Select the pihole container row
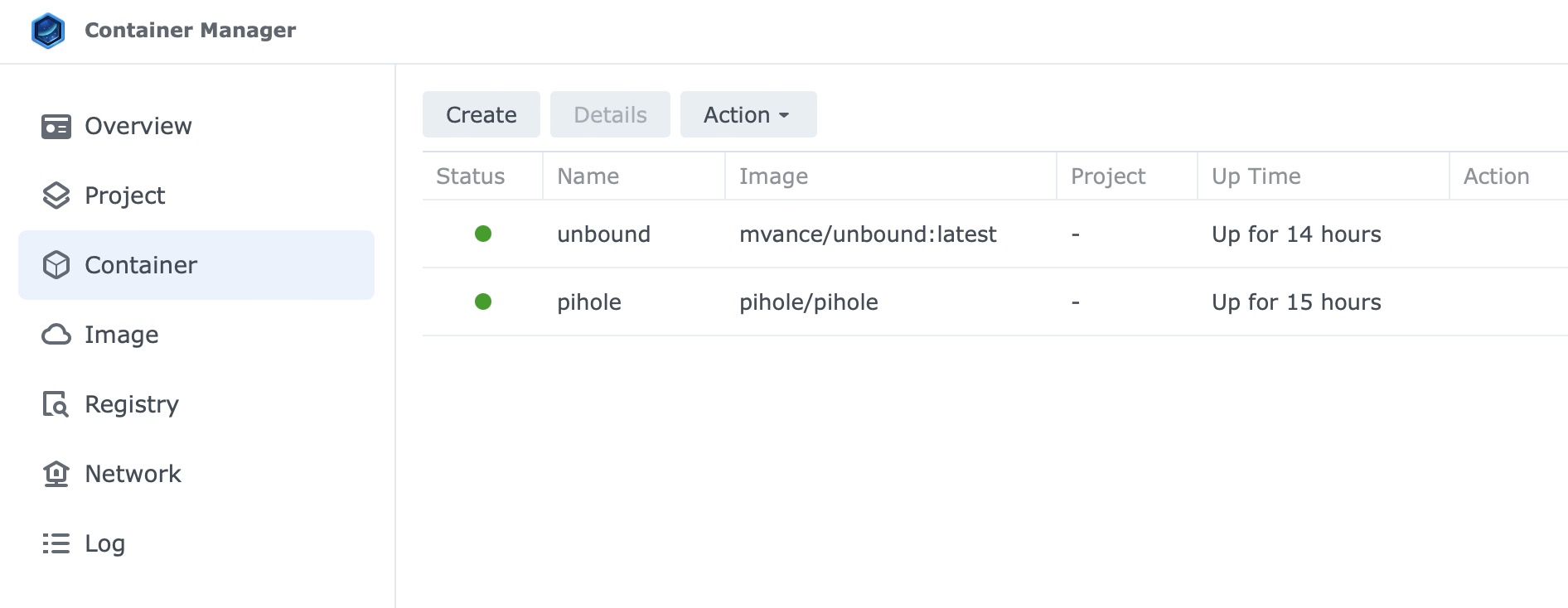The width and height of the screenshot is (1568, 608). coord(995,302)
